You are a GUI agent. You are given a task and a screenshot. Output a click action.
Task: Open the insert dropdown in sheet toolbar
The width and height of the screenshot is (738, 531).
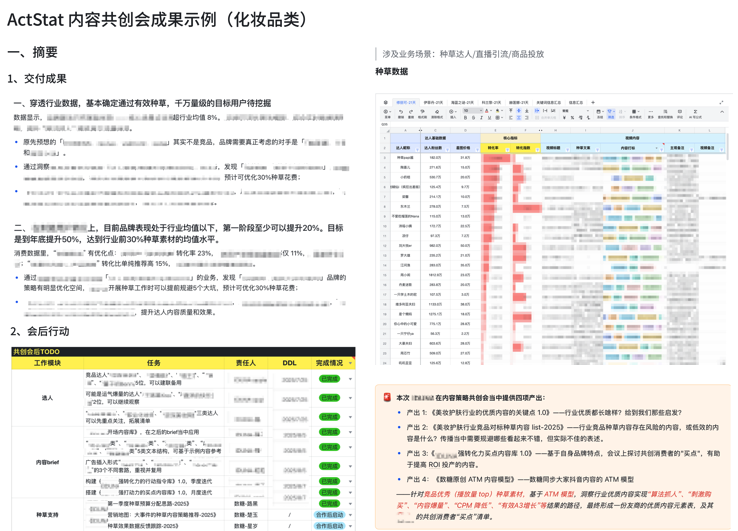pos(453,113)
